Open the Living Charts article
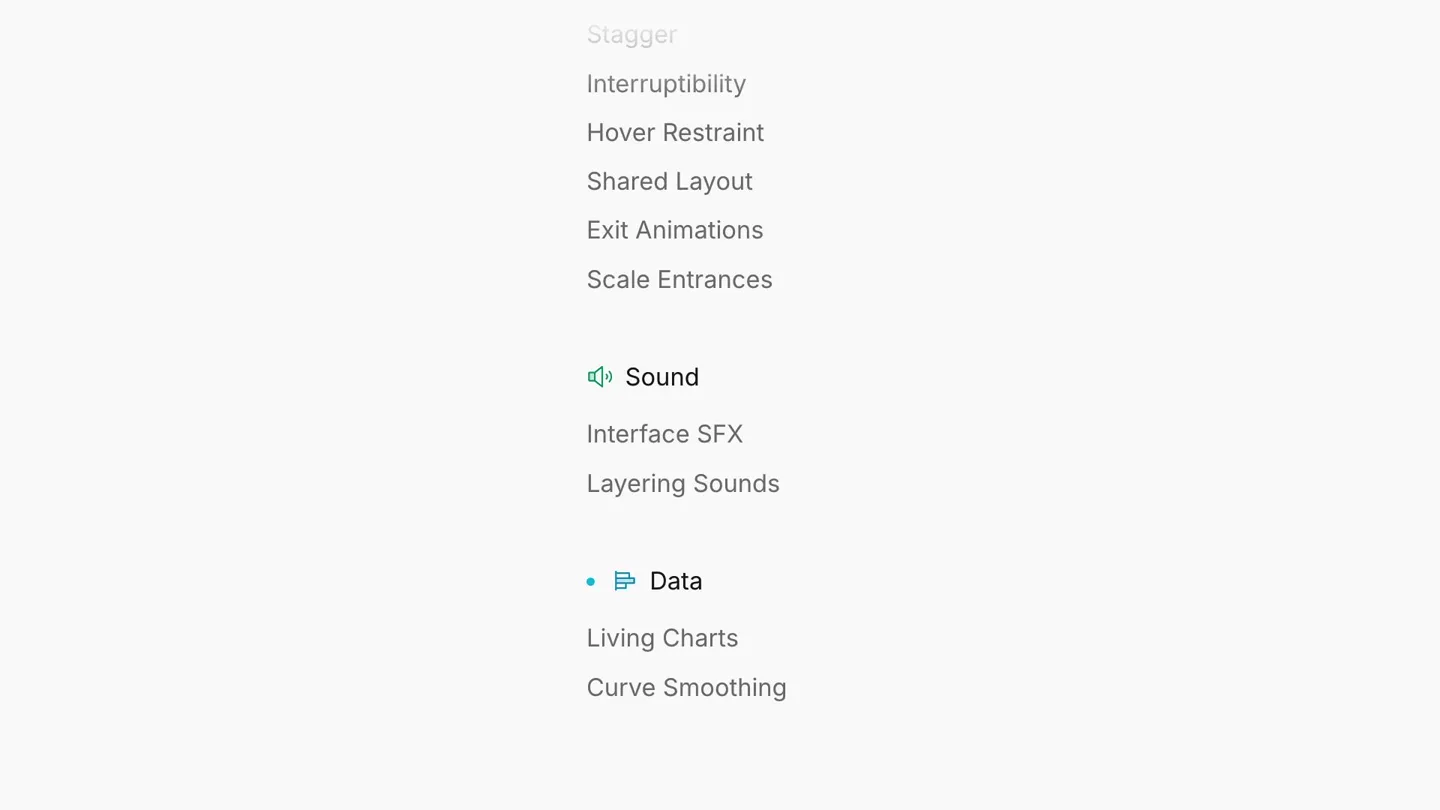 tap(663, 638)
